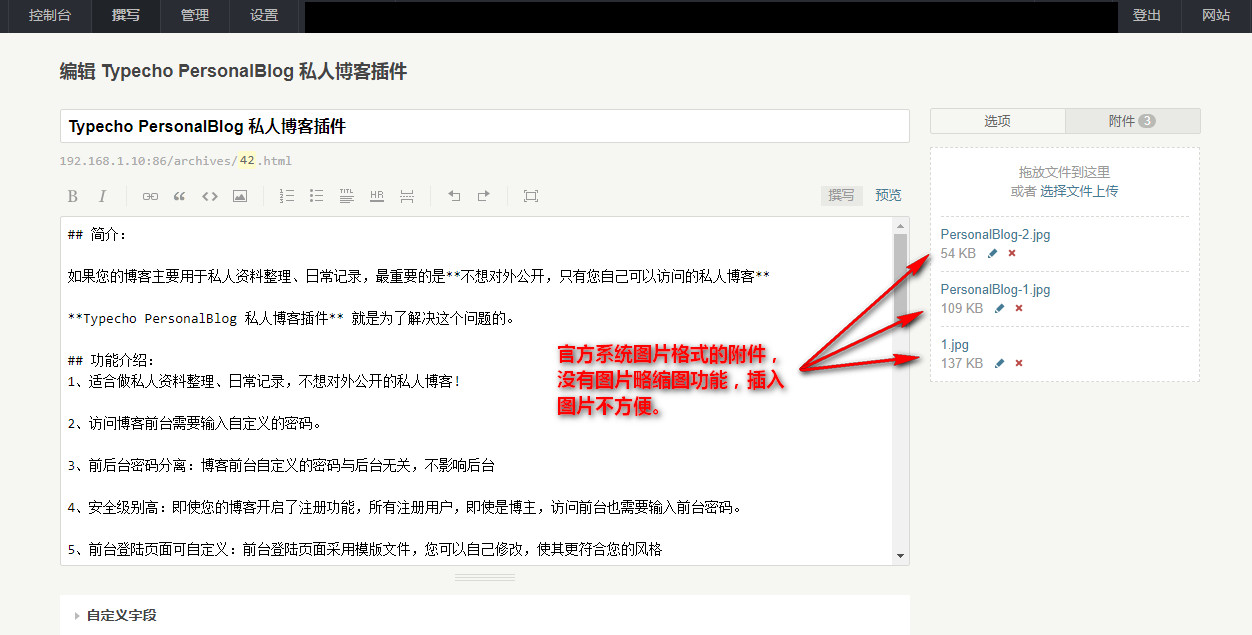
Task: Apply italic formatting in editor toolbar
Action: (101, 196)
